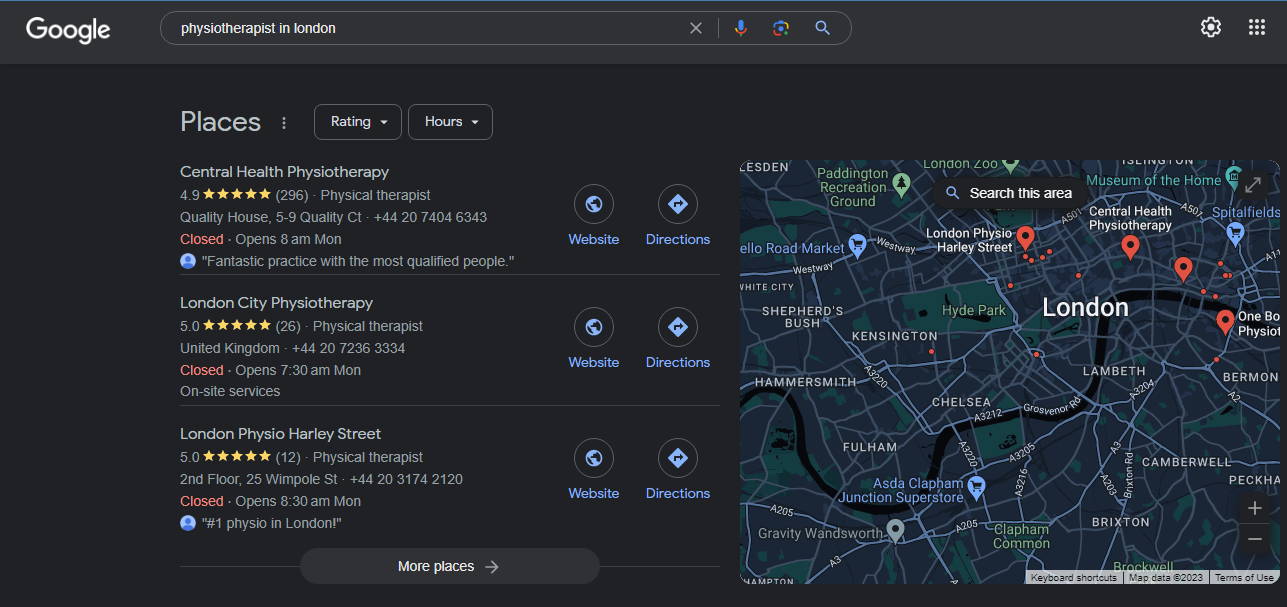The height and width of the screenshot is (607, 1287).
Task: Open London City Physiotherapy listing
Action: coord(276,303)
